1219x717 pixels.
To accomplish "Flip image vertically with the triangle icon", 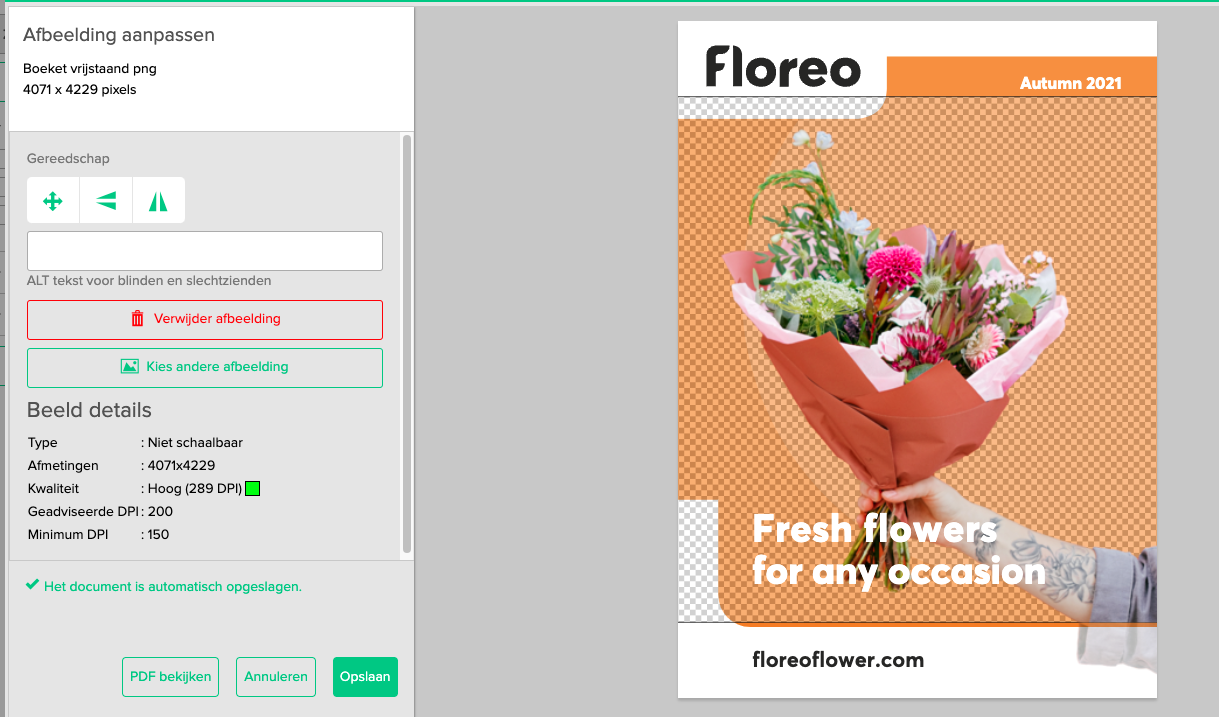I will pos(106,201).
